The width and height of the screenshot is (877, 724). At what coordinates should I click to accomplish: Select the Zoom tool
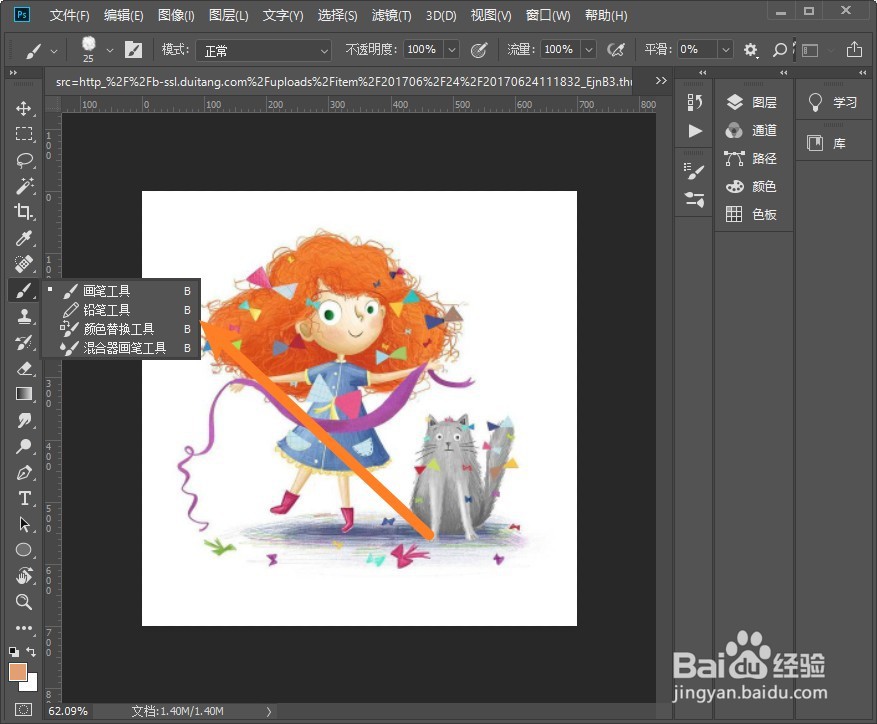tap(23, 602)
